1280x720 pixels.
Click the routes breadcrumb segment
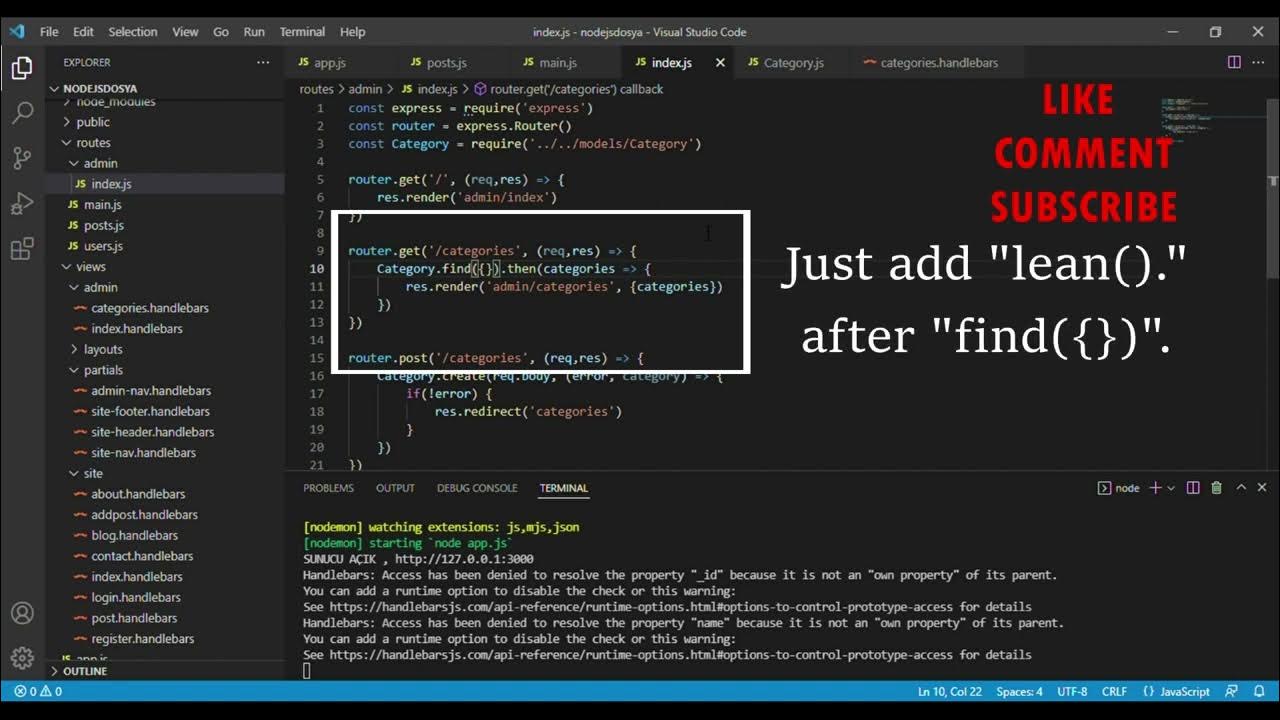point(317,89)
